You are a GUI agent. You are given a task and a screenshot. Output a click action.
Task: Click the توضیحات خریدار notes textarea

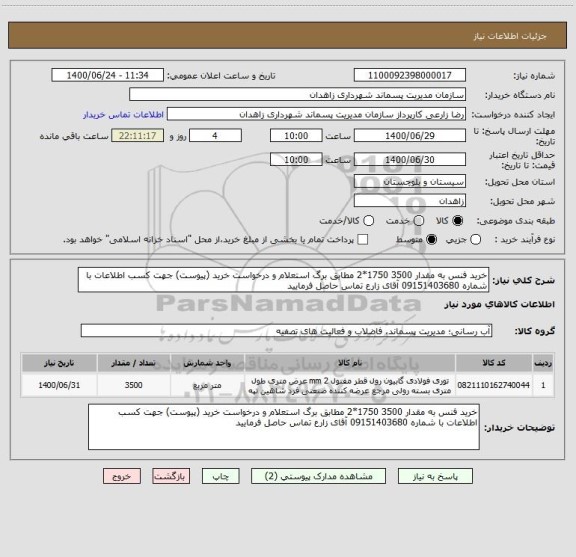click(x=284, y=427)
